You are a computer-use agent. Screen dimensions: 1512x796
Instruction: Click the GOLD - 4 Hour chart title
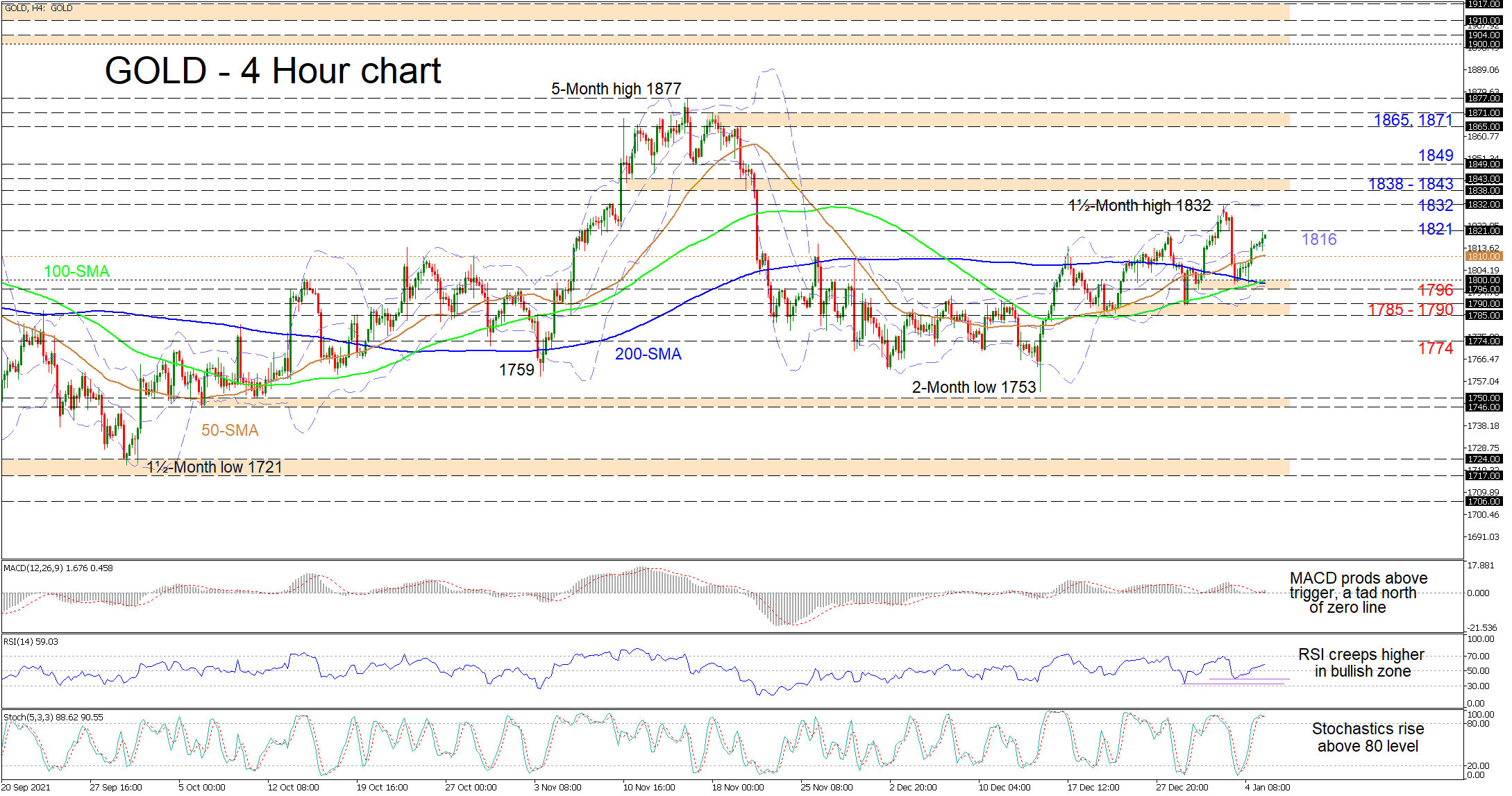click(x=273, y=71)
